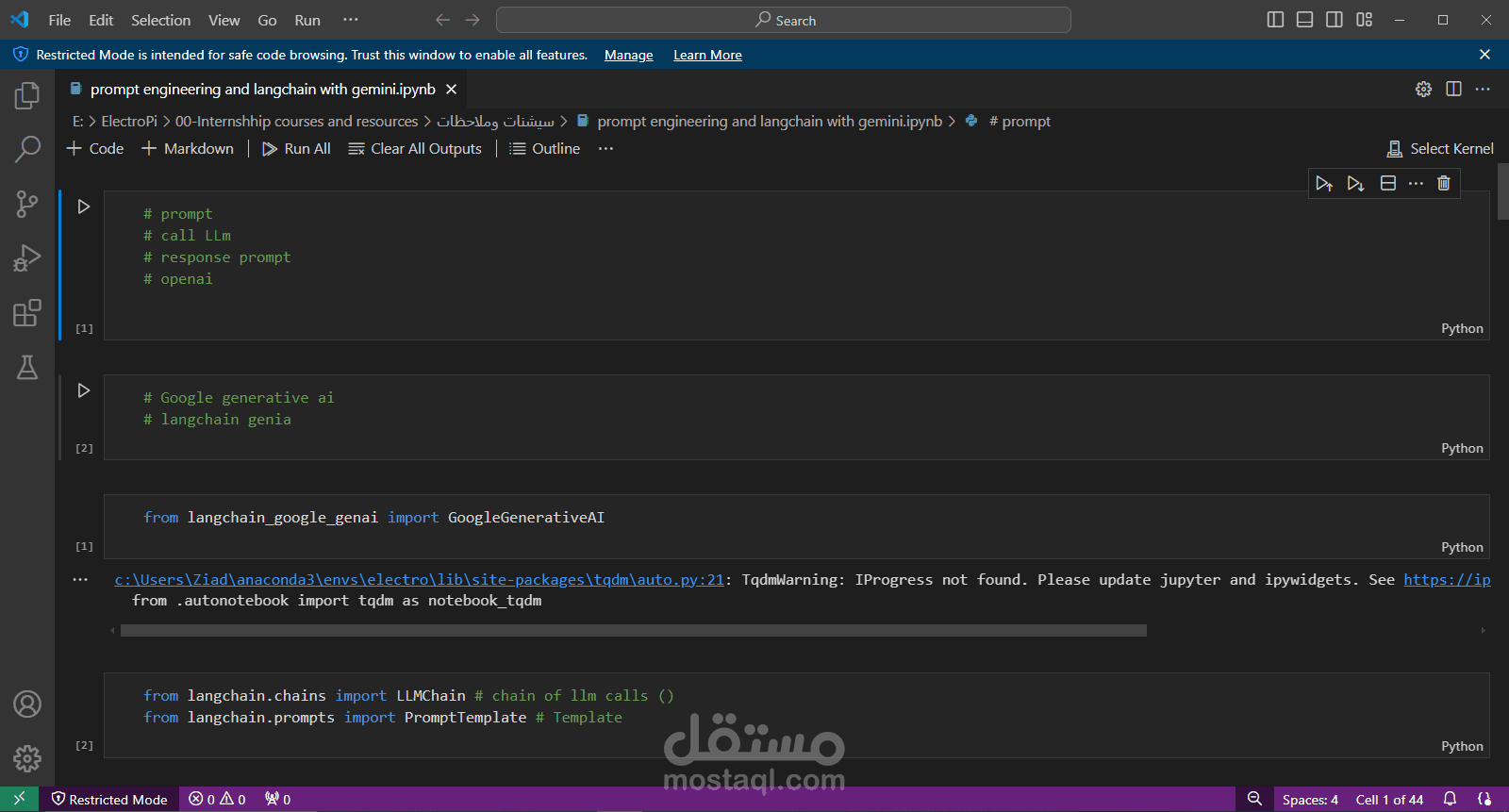Screen dimensions: 1509x812
Task: Click Select Kernel
Action: pyautogui.click(x=1440, y=148)
